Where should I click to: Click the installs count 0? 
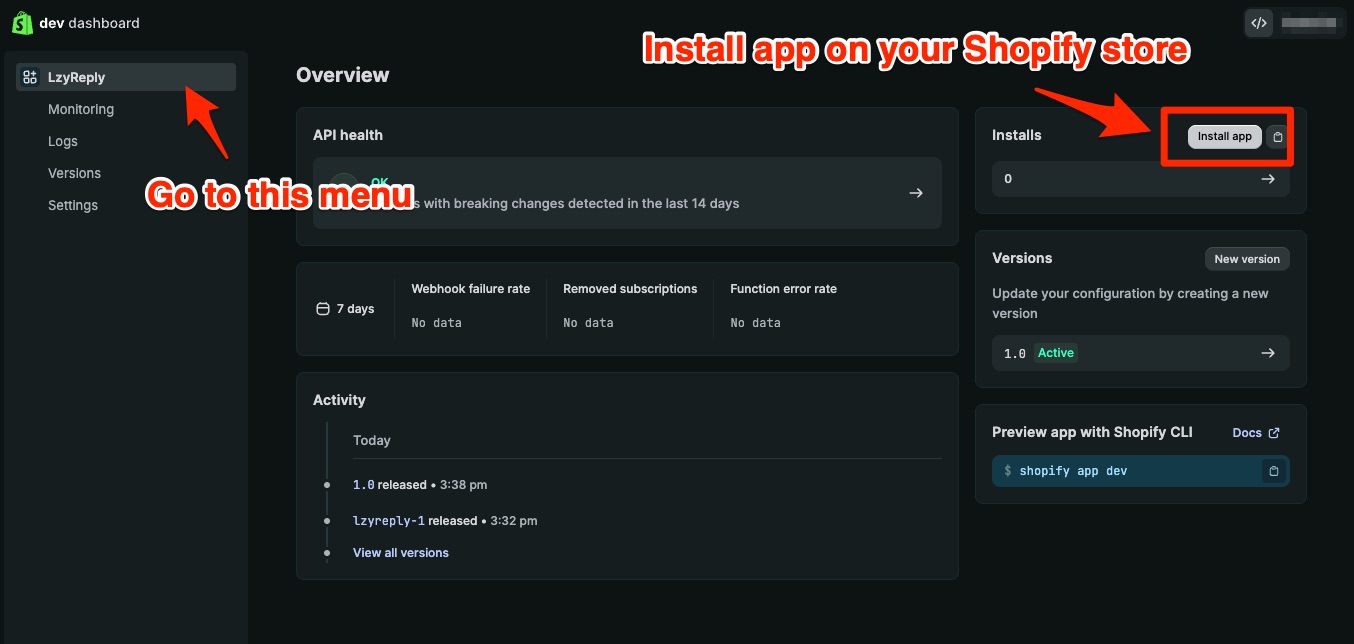pos(1008,179)
